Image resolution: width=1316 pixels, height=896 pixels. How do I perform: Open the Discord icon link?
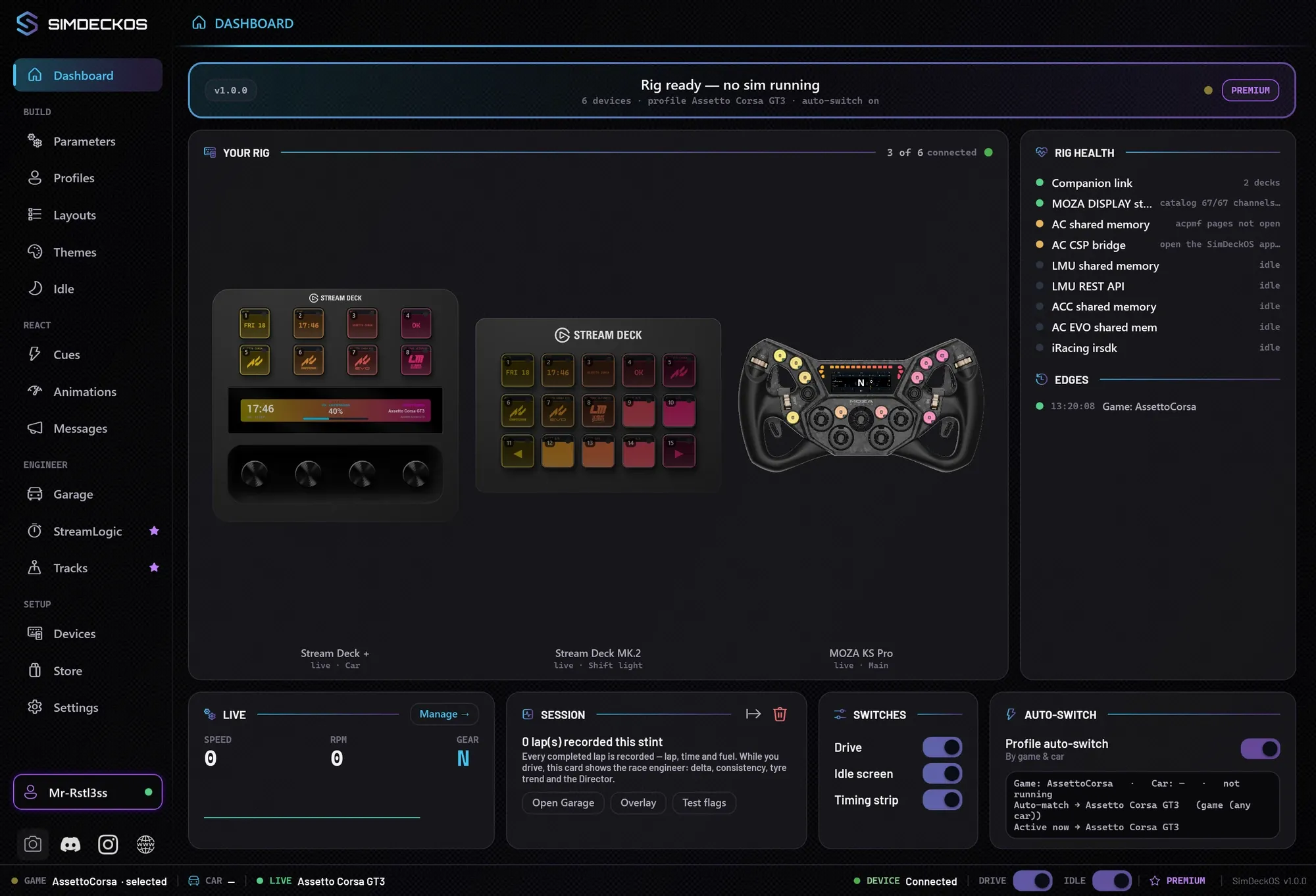pyautogui.click(x=70, y=844)
